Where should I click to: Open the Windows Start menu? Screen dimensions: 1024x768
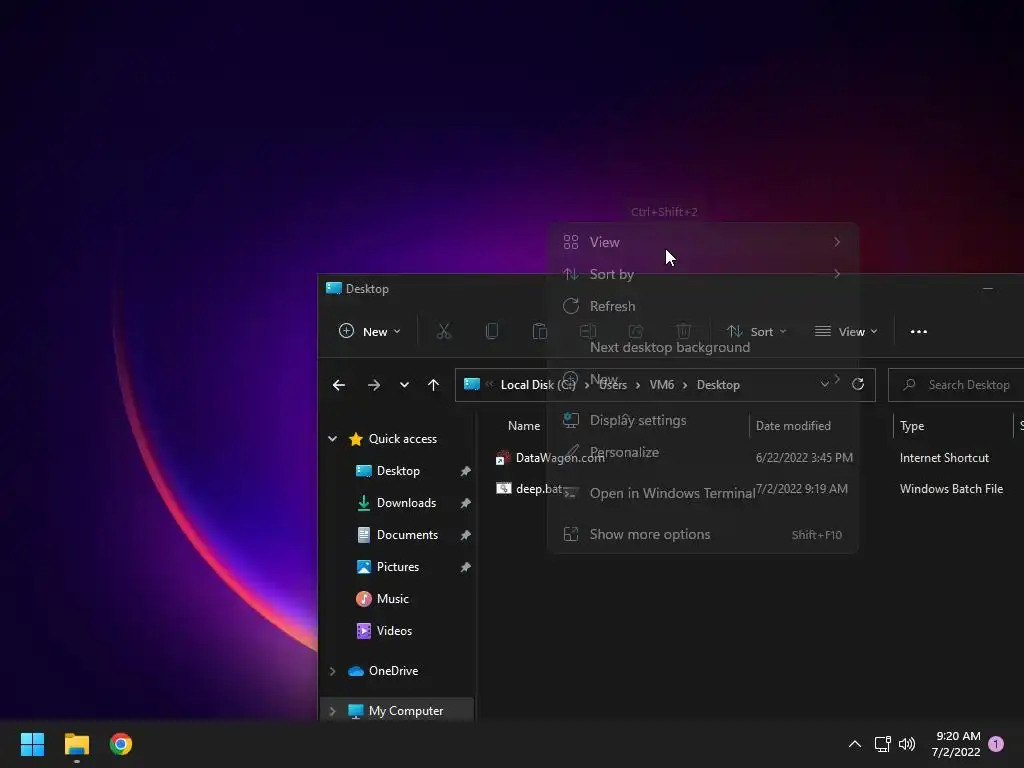point(32,744)
